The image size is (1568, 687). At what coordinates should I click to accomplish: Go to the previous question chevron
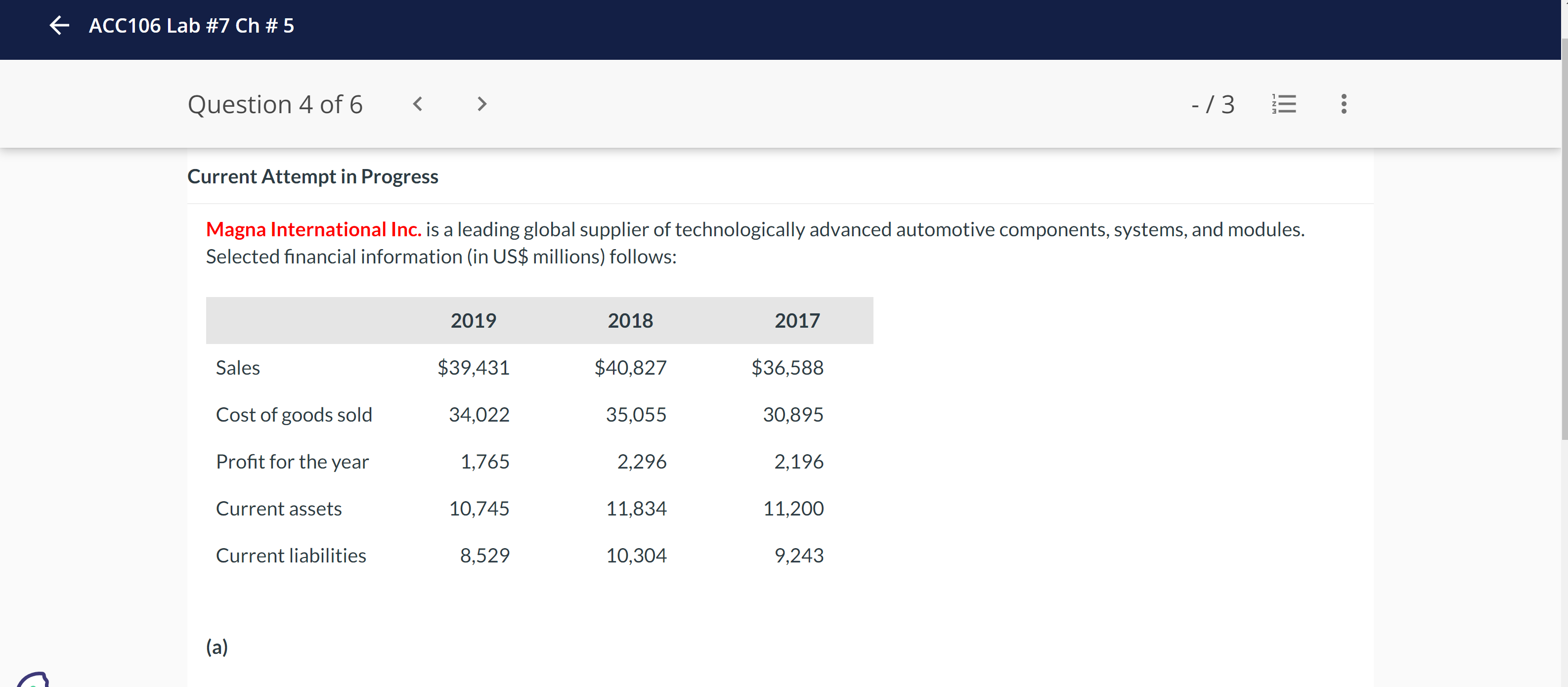click(x=418, y=104)
